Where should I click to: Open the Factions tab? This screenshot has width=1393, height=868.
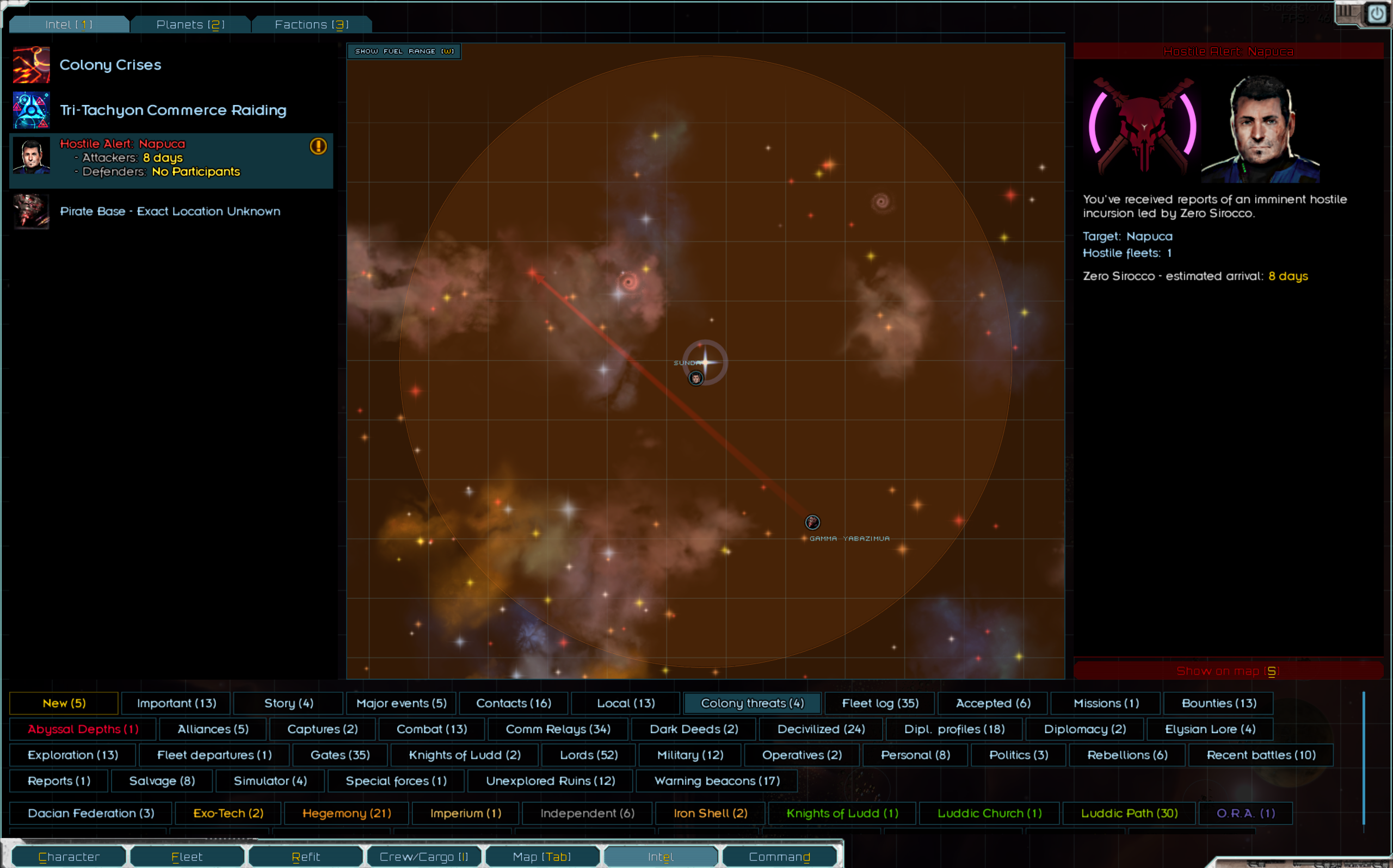pyautogui.click(x=311, y=24)
